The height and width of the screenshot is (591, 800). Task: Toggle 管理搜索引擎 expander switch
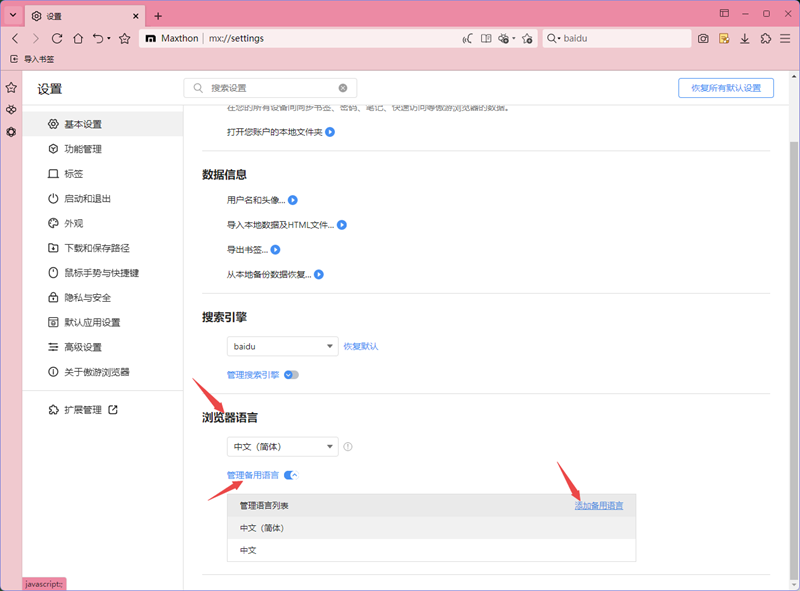click(x=291, y=375)
